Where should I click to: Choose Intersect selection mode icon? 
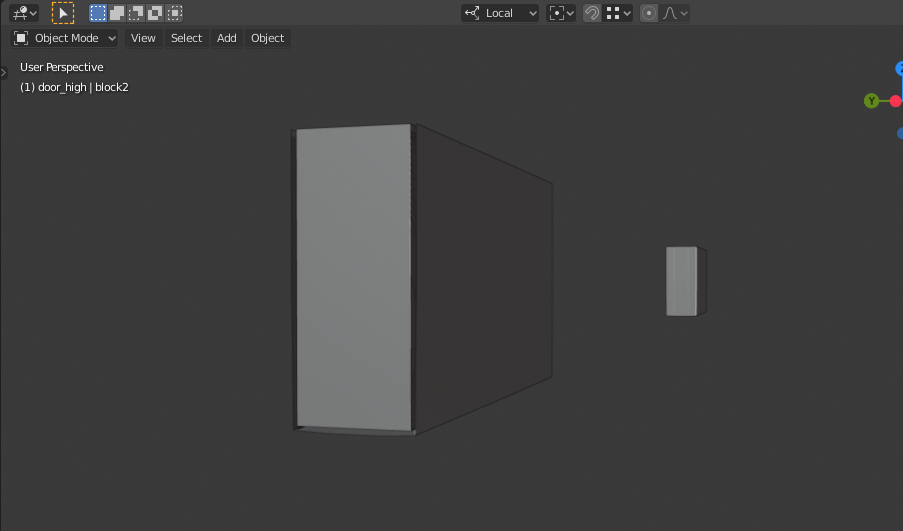click(174, 13)
